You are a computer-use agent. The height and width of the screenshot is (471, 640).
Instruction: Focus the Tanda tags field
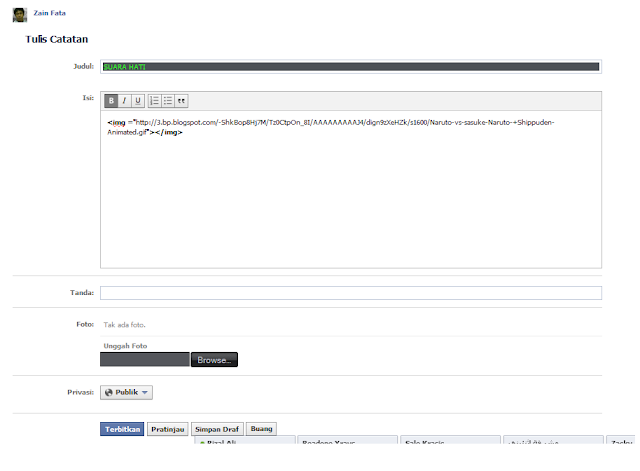click(x=351, y=293)
